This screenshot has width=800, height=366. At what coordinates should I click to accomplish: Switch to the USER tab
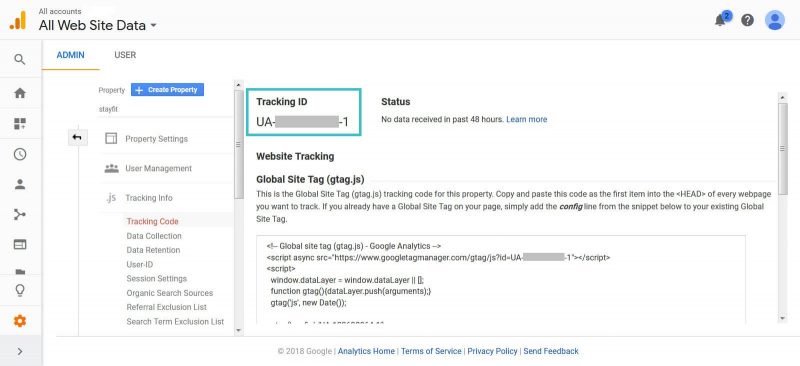pos(125,55)
